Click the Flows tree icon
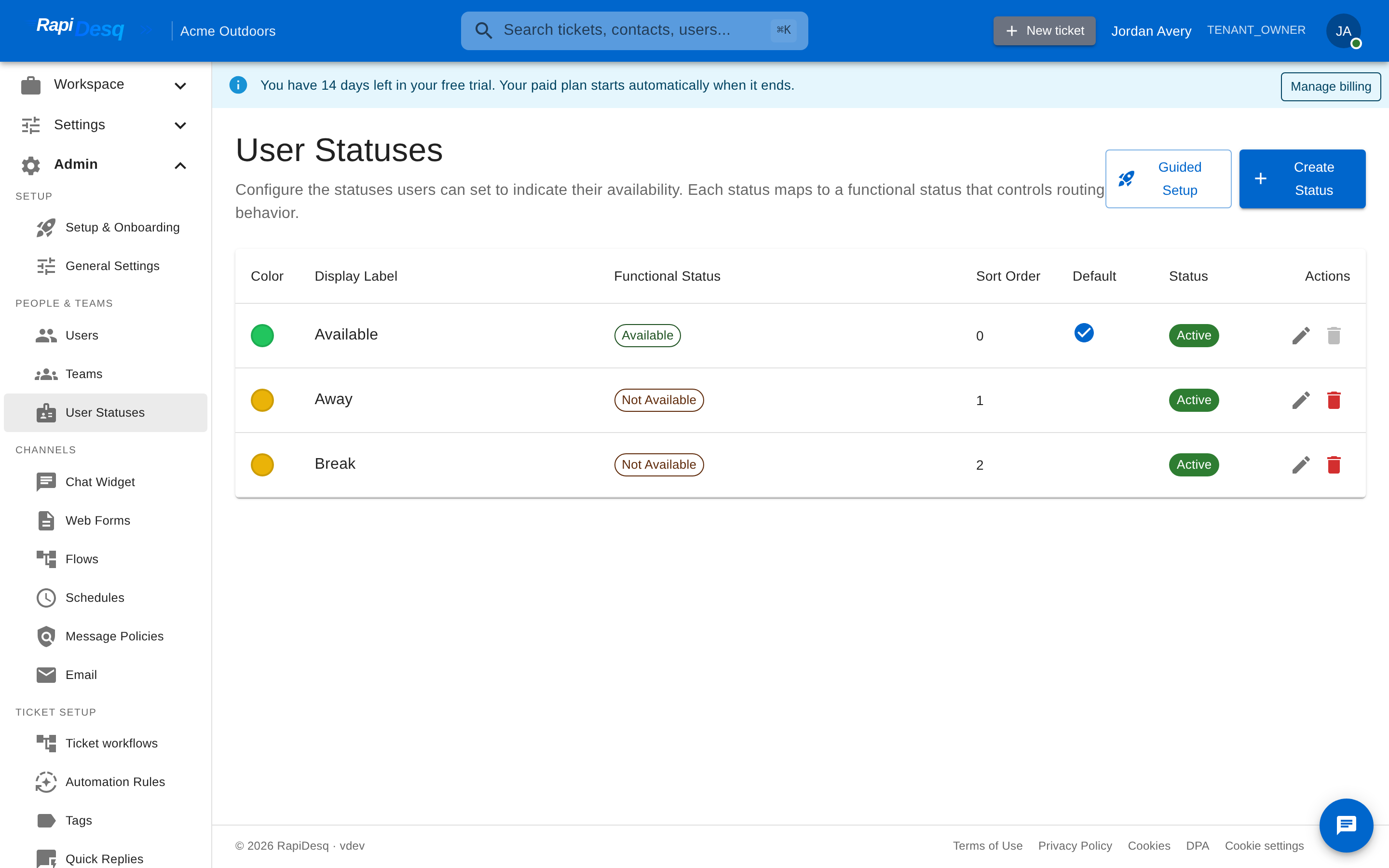 coord(46,559)
